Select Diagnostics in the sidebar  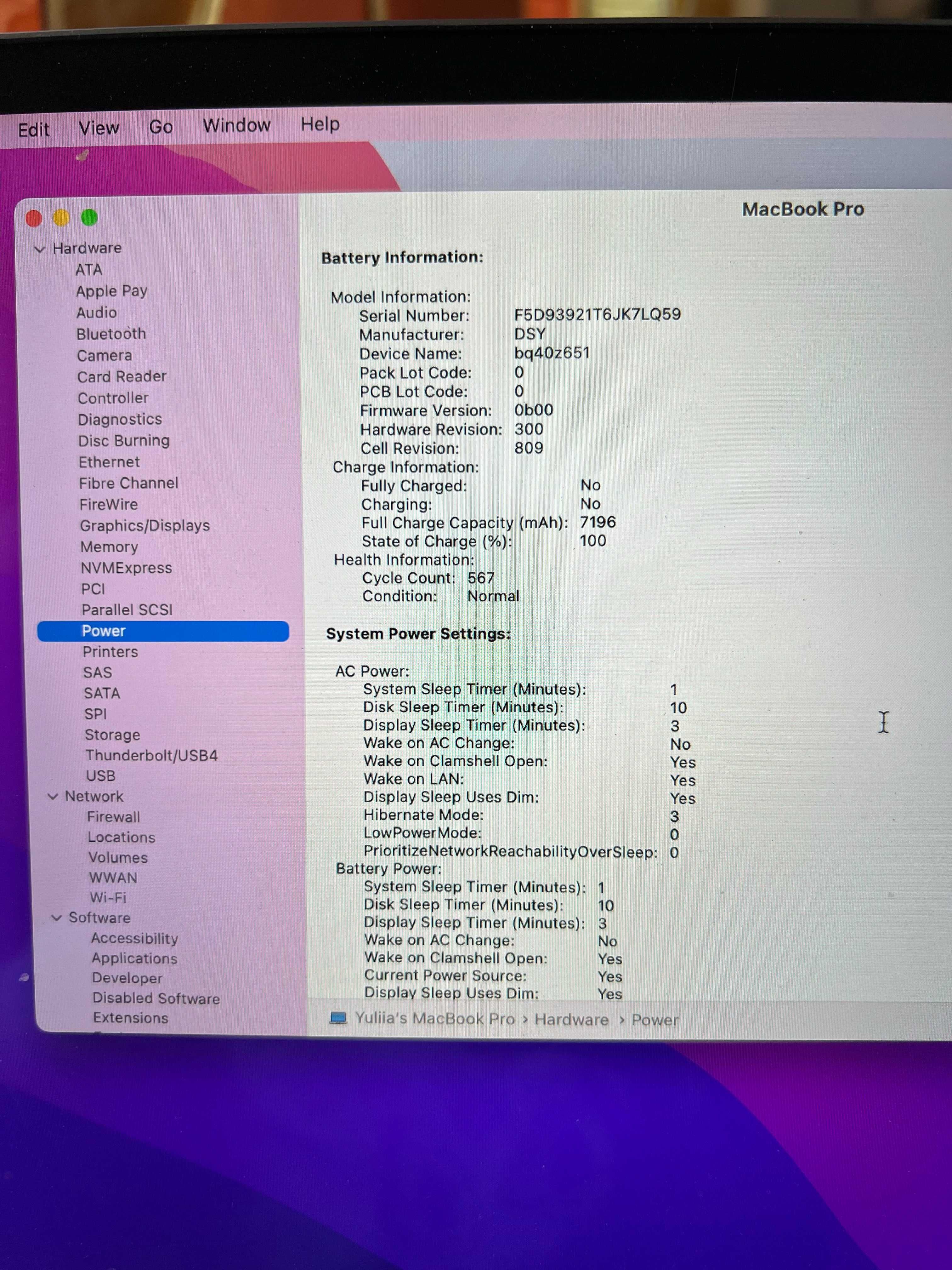coord(120,420)
